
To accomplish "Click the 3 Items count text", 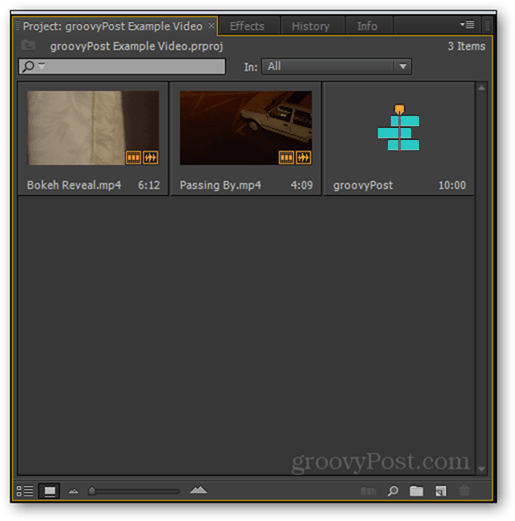I will point(466,46).
